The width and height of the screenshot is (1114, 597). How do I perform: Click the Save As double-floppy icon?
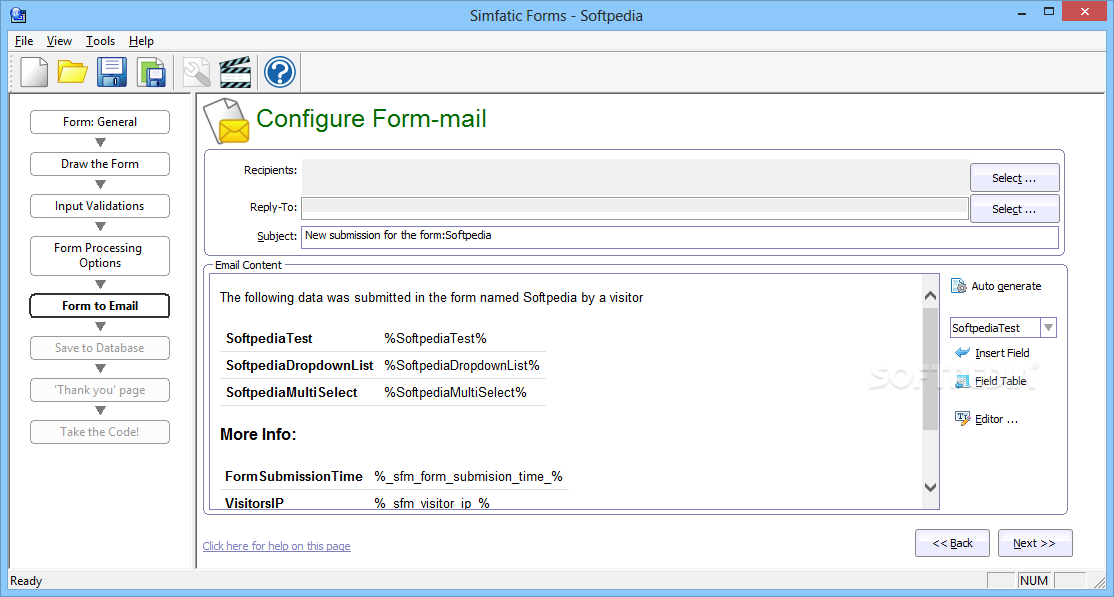click(x=151, y=72)
